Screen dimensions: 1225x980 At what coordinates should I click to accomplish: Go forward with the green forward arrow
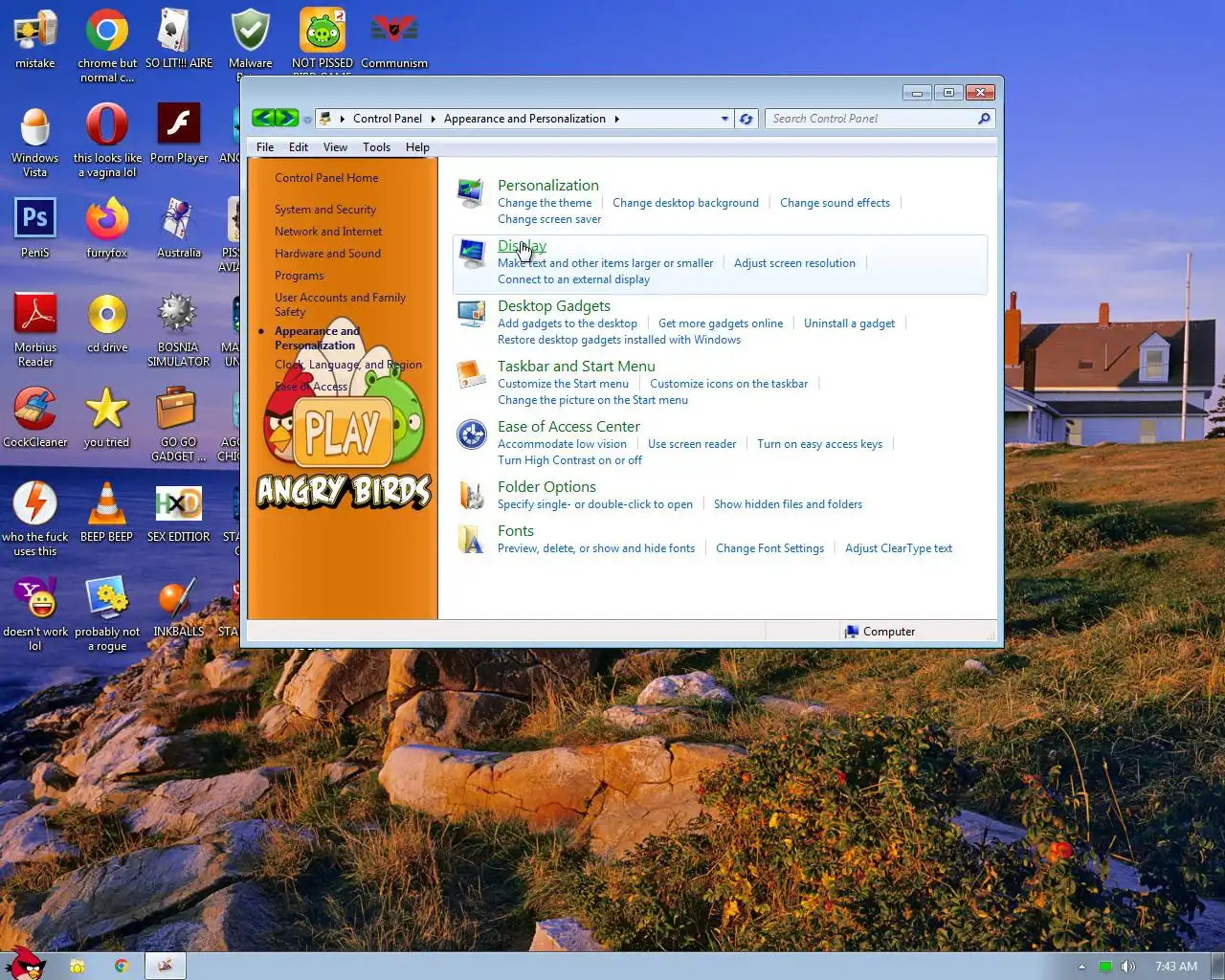click(287, 118)
